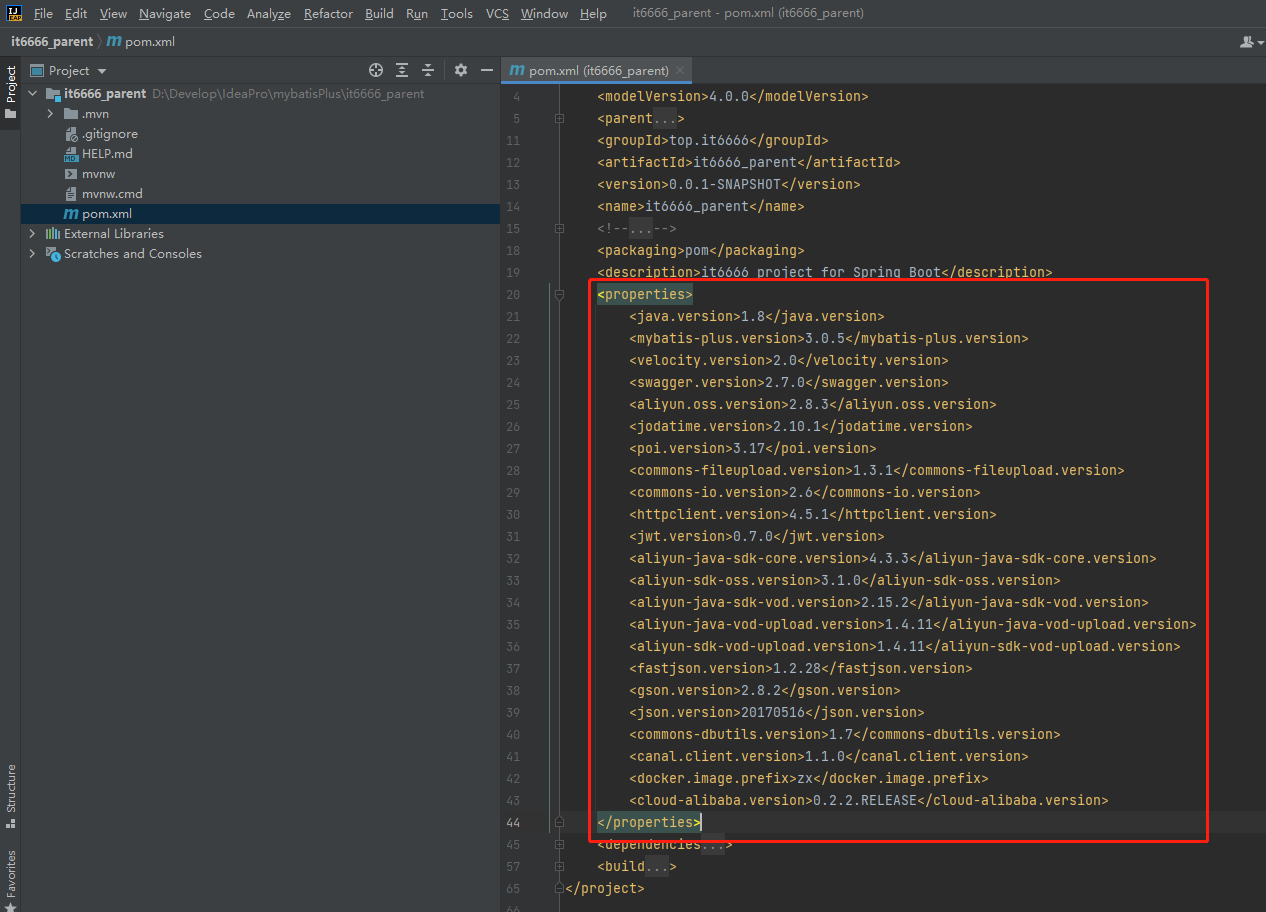Open the Run menu
This screenshot has width=1266, height=912.
pos(417,13)
